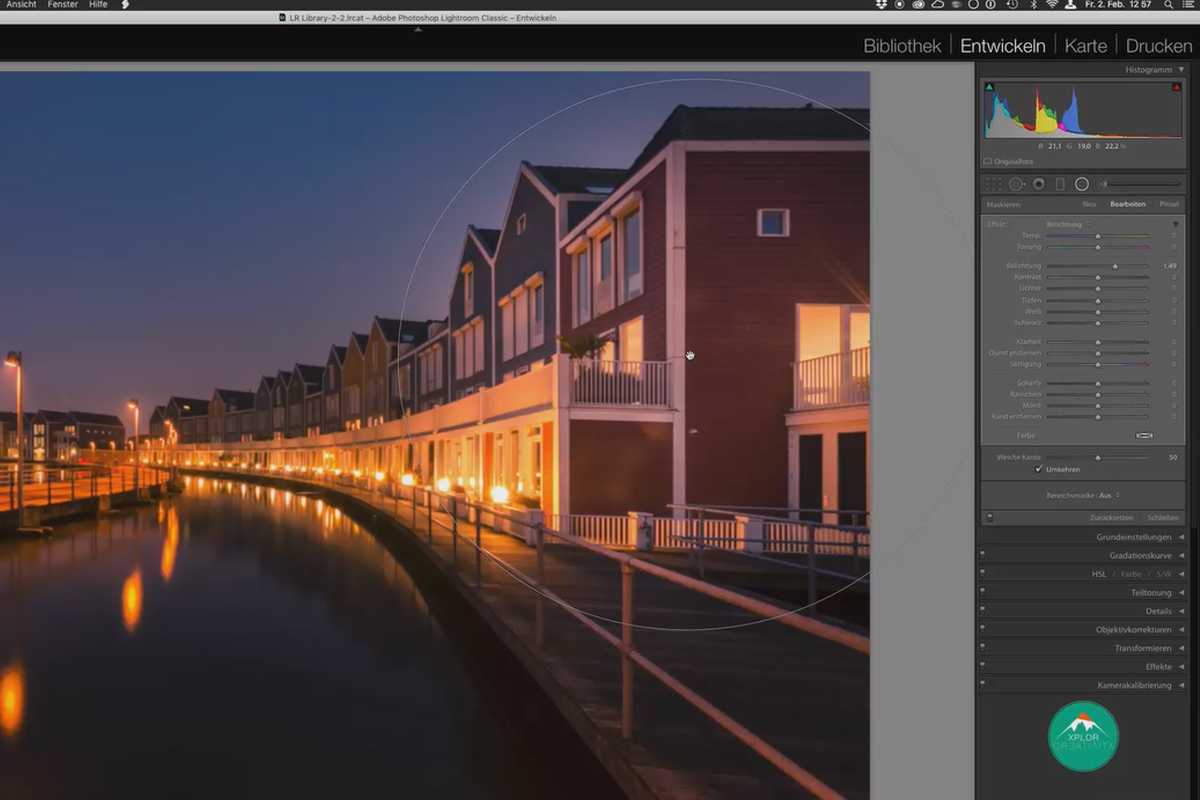The width and height of the screenshot is (1200, 800).
Task: Select Farbe tab in HSL panel
Action: 1131,574
